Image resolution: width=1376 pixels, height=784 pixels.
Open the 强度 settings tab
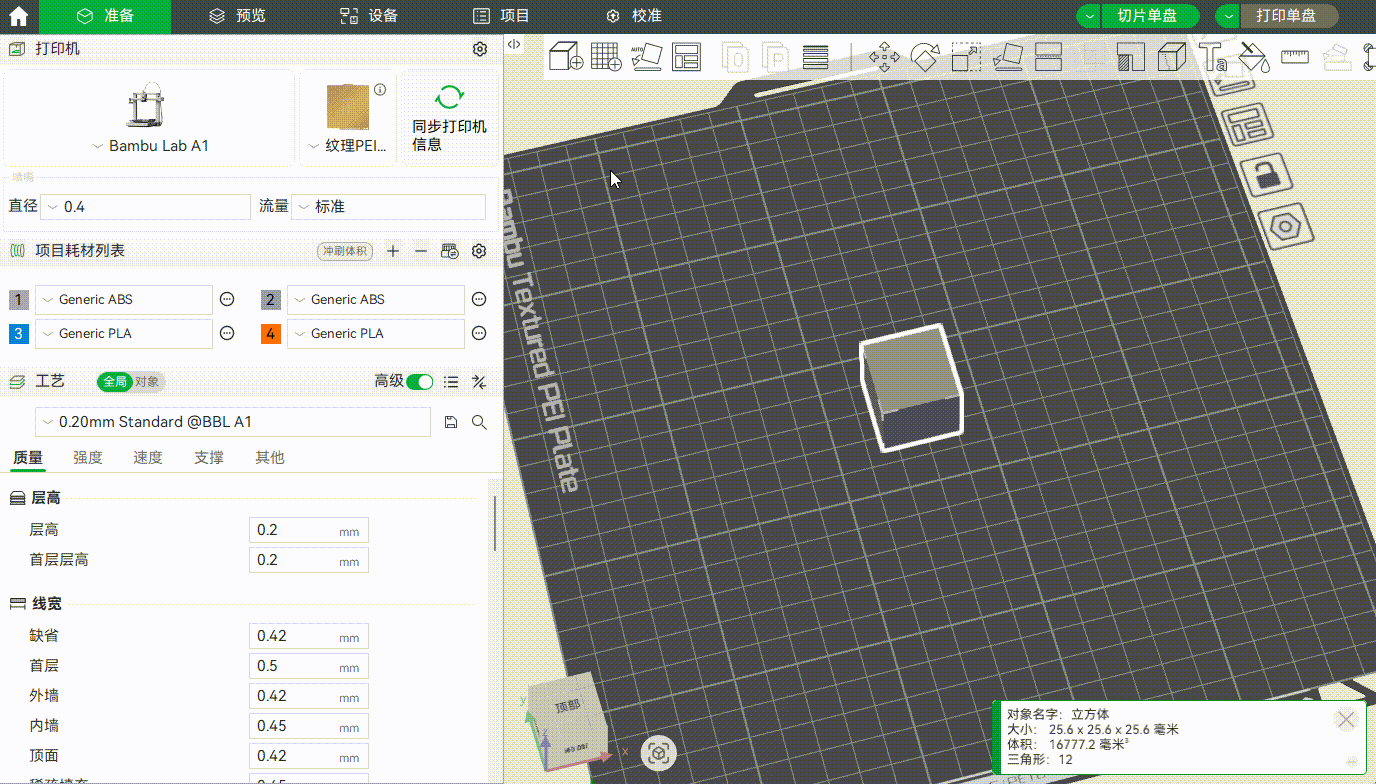pos(88,458)
